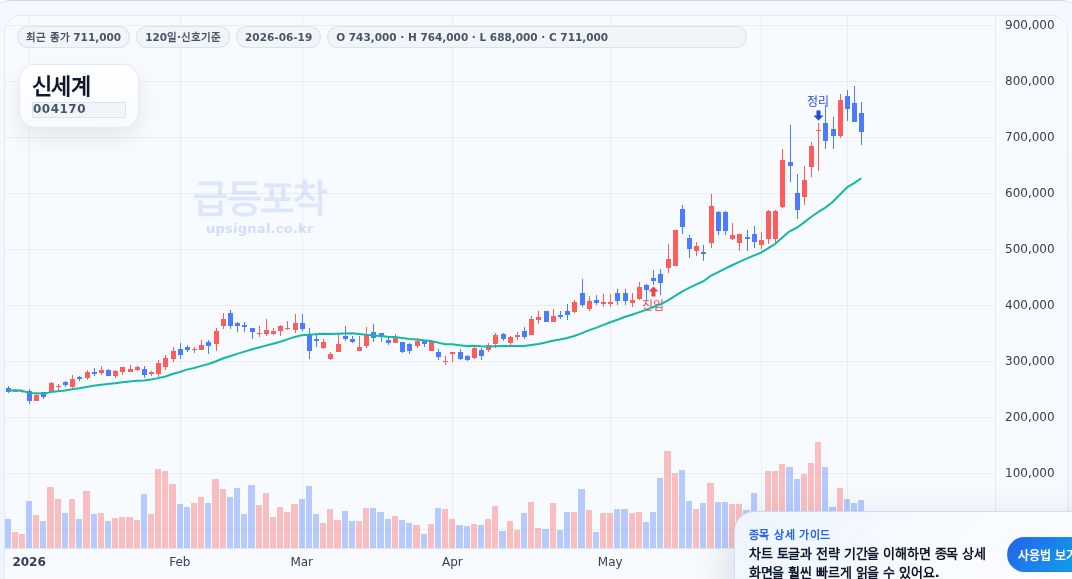Click the 300,000 price axis label
Viewport: 1072px width, 579px height.
1030,361
